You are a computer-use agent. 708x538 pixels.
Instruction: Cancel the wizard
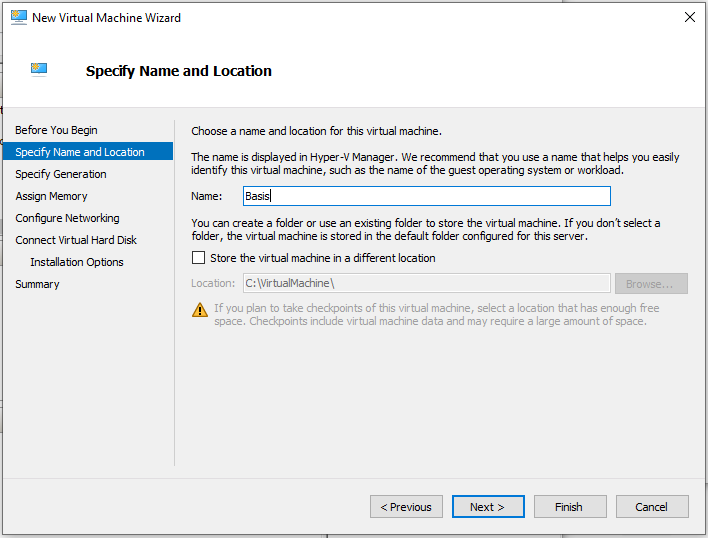[x=652, y=507]
